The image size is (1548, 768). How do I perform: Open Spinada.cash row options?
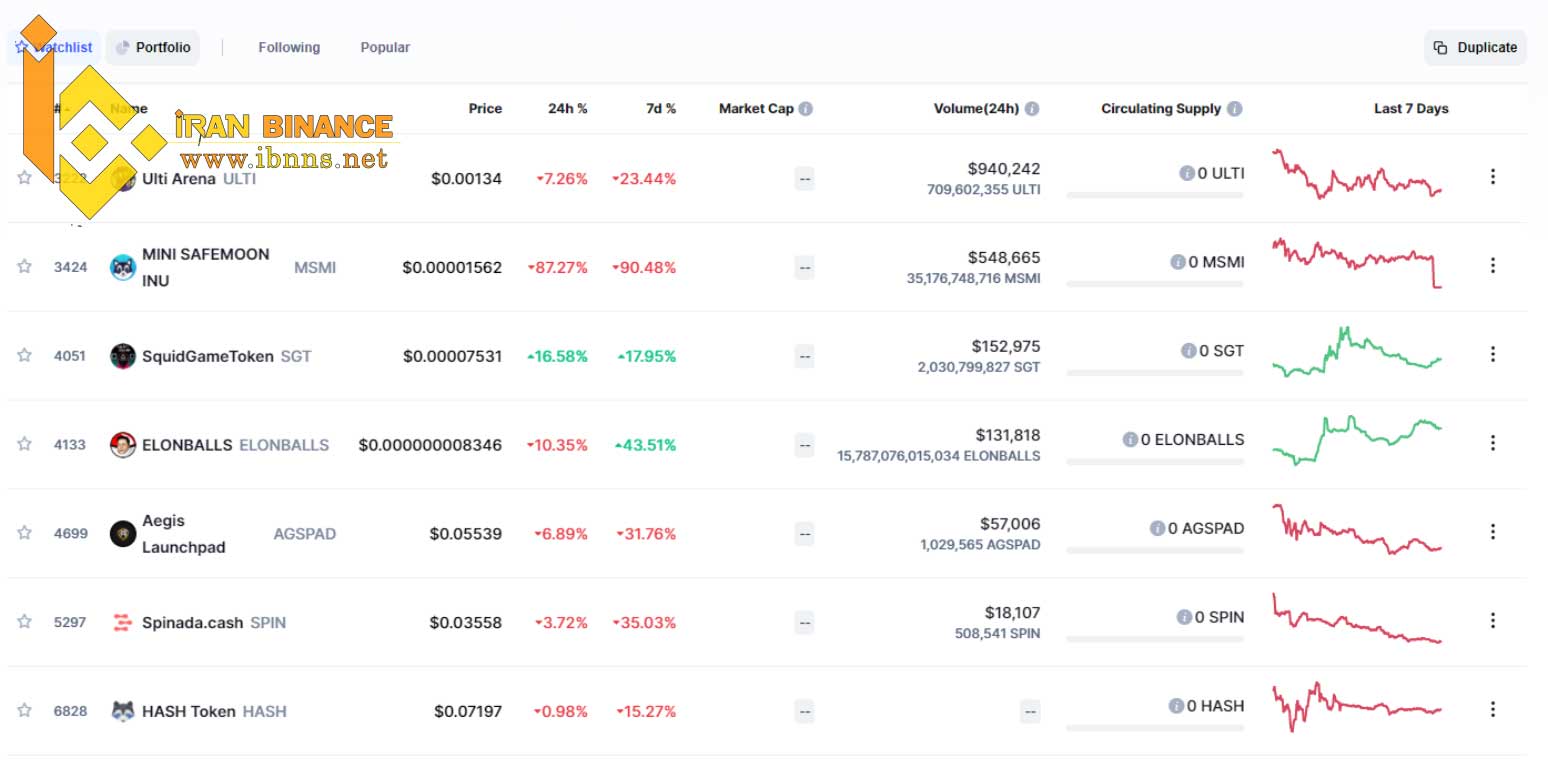(1492, 620)
